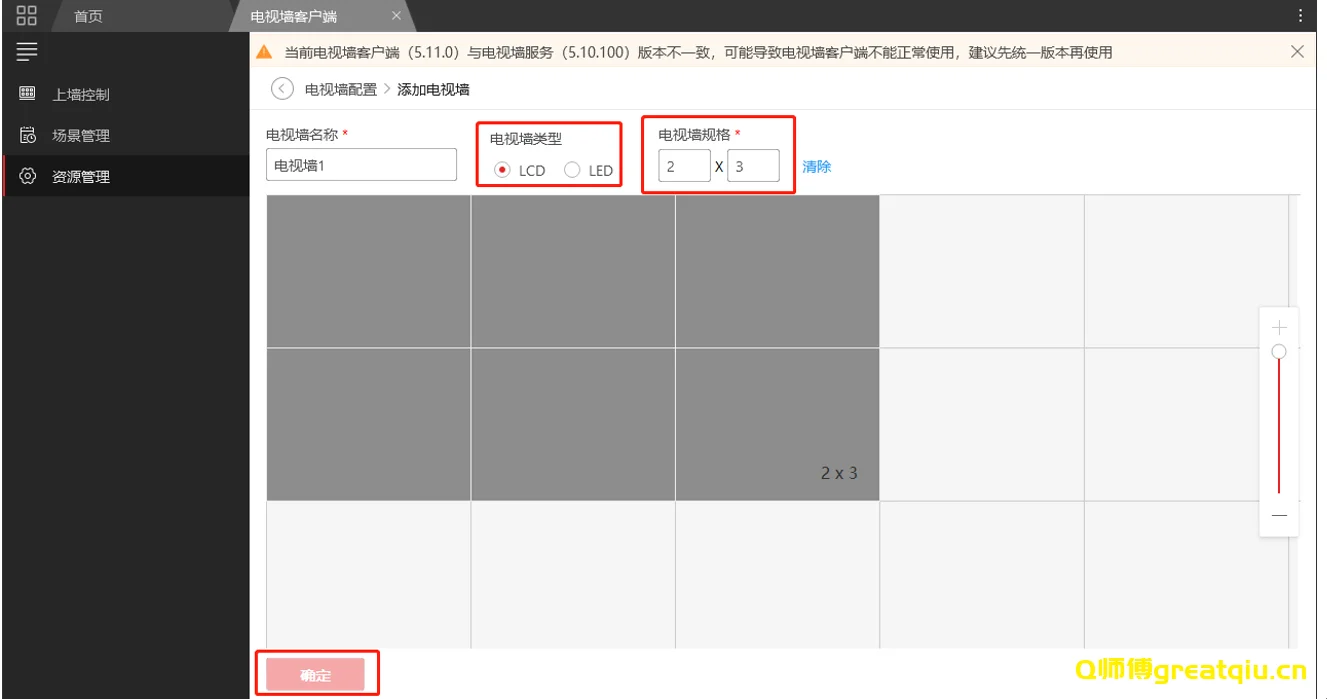Zoom out with the minus icon
Viewport: 1327px width, 699px height.
pyautogui.click(x=1279, y=515)
